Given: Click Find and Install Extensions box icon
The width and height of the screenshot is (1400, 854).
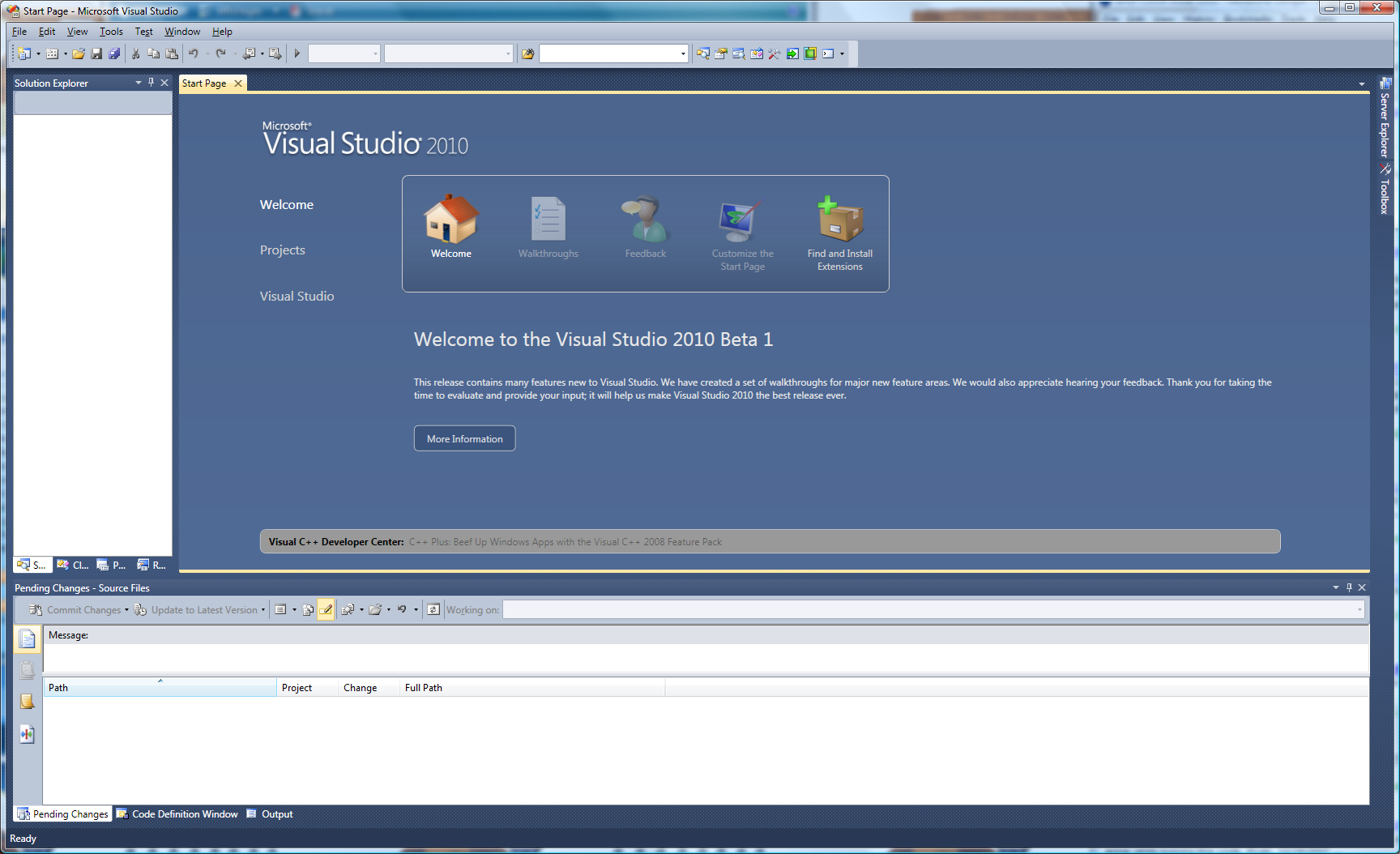Looking at the screenshot, I should click(840, 219).
